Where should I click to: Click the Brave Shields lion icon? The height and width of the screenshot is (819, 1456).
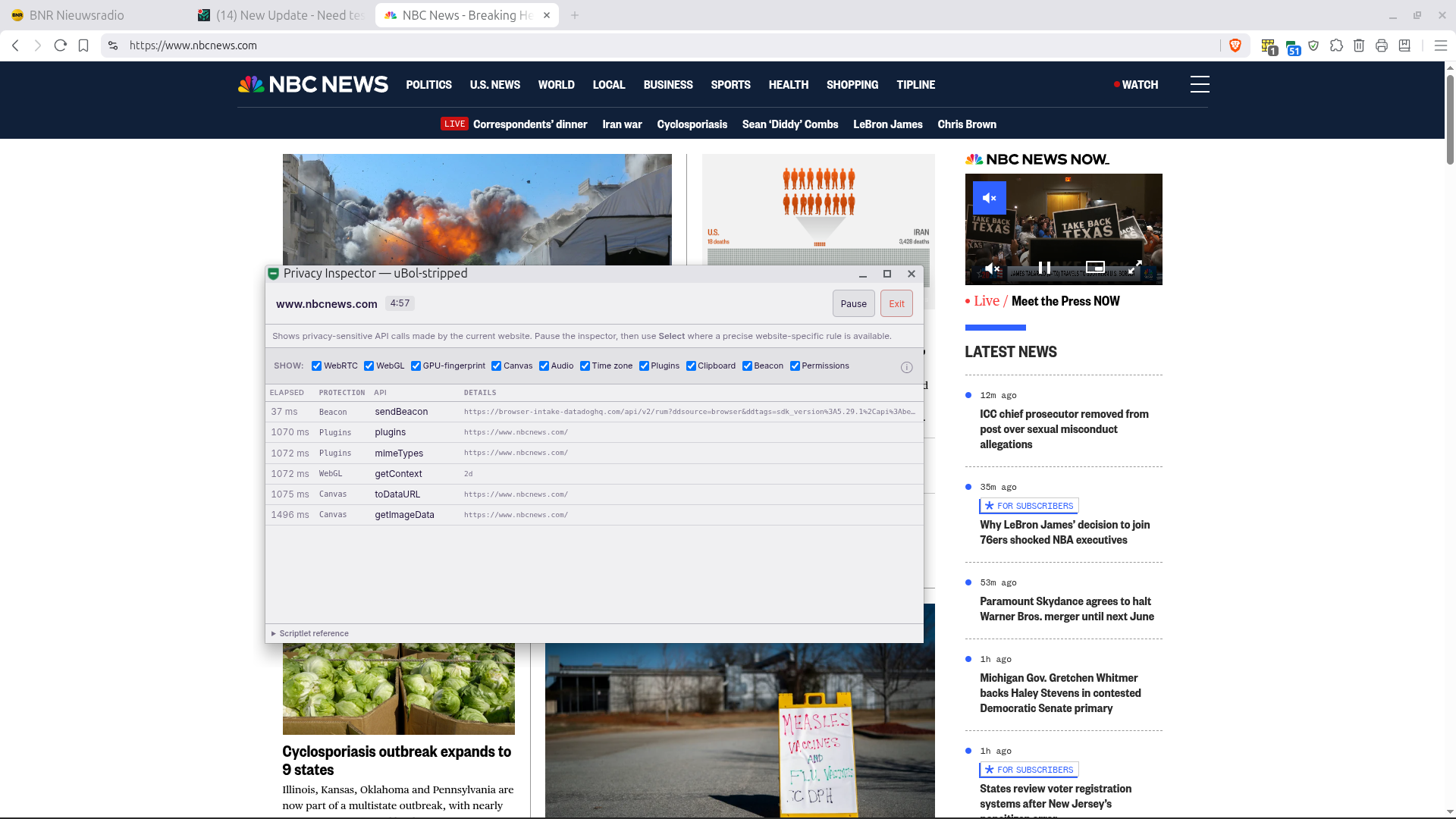tap(1235, 45)
